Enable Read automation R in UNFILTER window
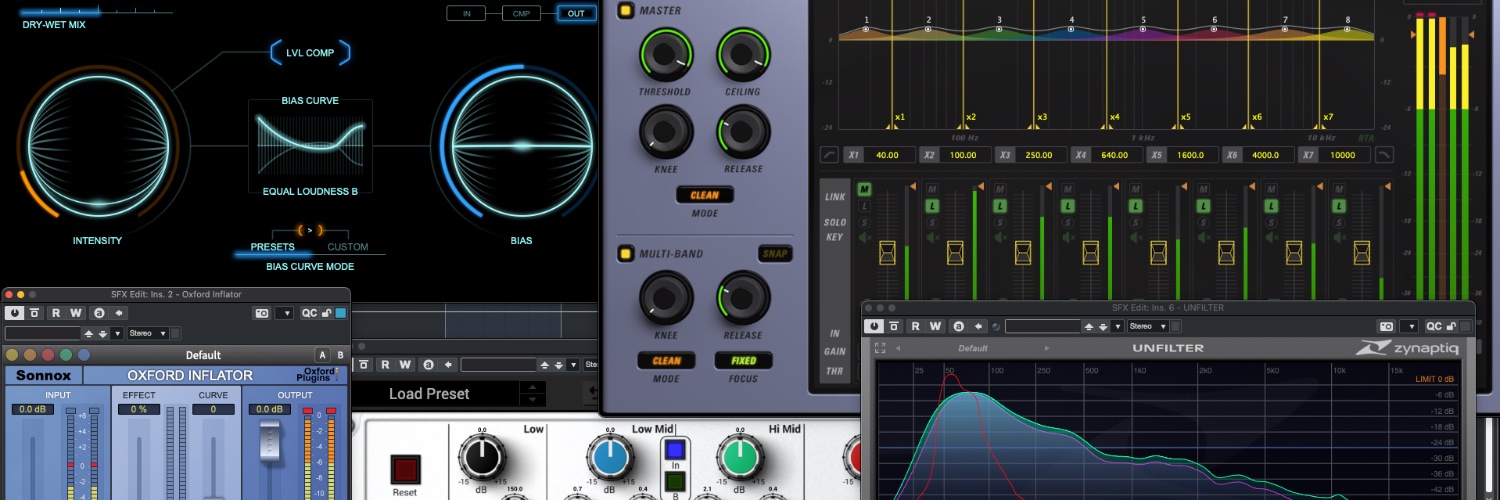1500x500 pixels. pos(915,326)
